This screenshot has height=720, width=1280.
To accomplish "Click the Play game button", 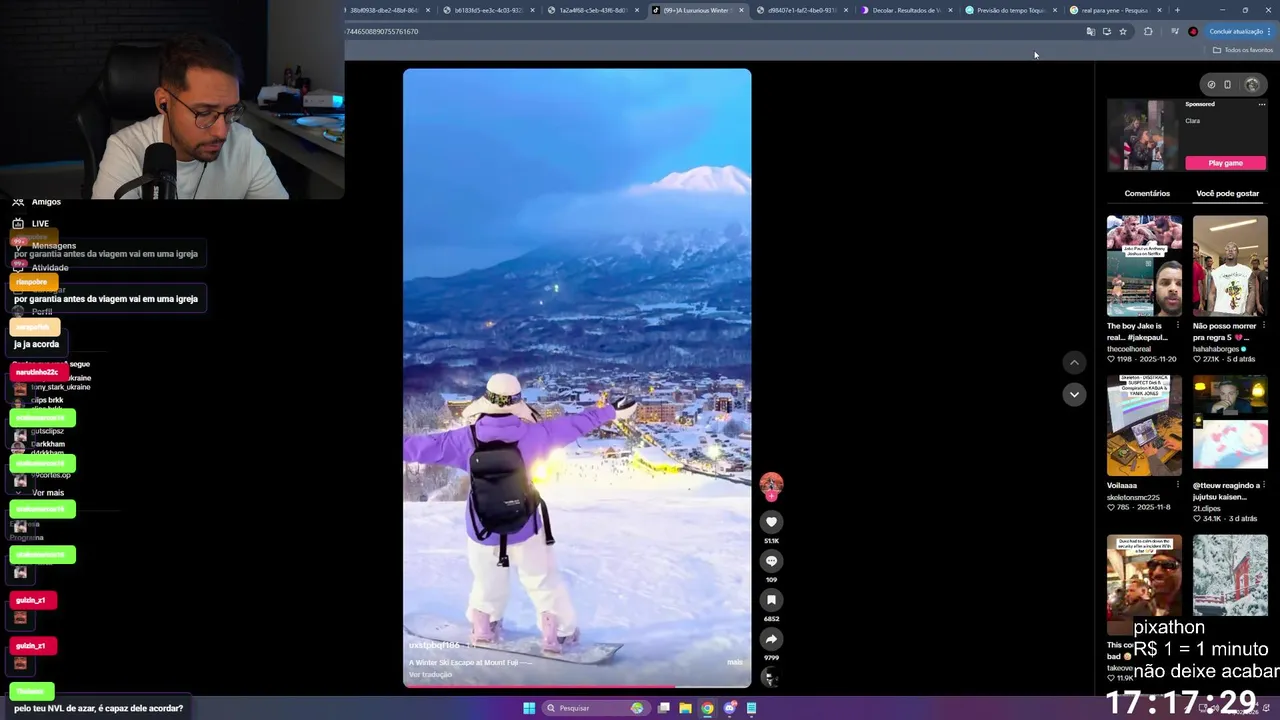I will tap(1225, 163).
